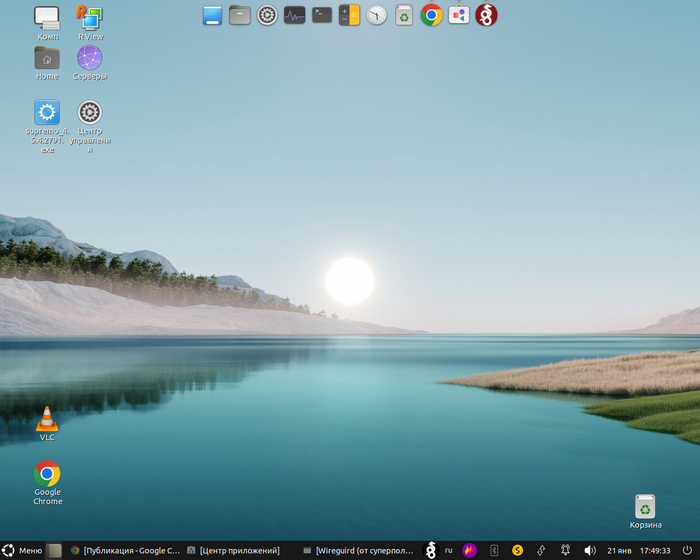Toggle the notifications bell in the tray

(x=565, y=550)
